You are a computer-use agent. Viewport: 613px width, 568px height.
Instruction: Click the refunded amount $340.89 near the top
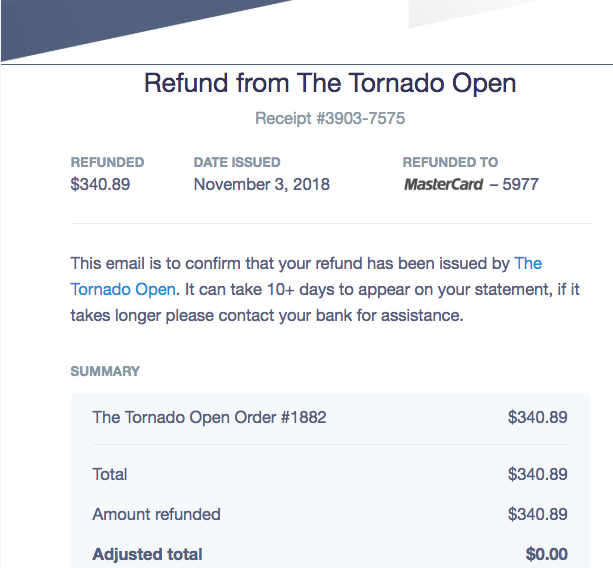[100, 185]
